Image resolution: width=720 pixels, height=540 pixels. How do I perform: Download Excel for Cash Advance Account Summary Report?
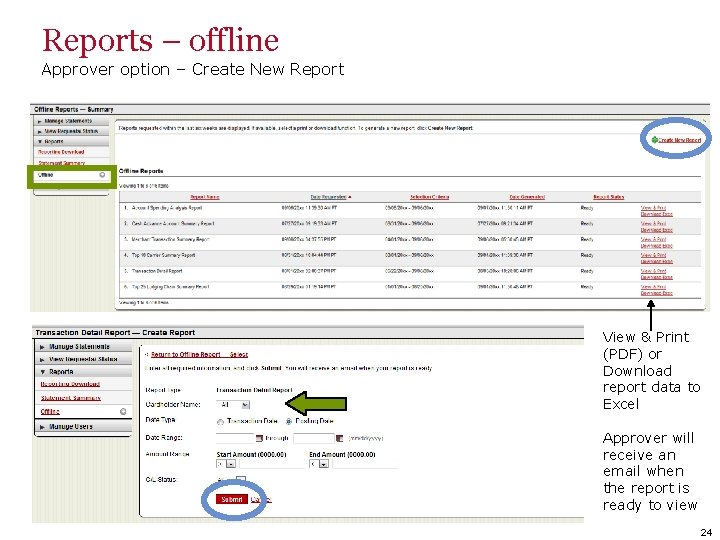(x=657, y=230)
